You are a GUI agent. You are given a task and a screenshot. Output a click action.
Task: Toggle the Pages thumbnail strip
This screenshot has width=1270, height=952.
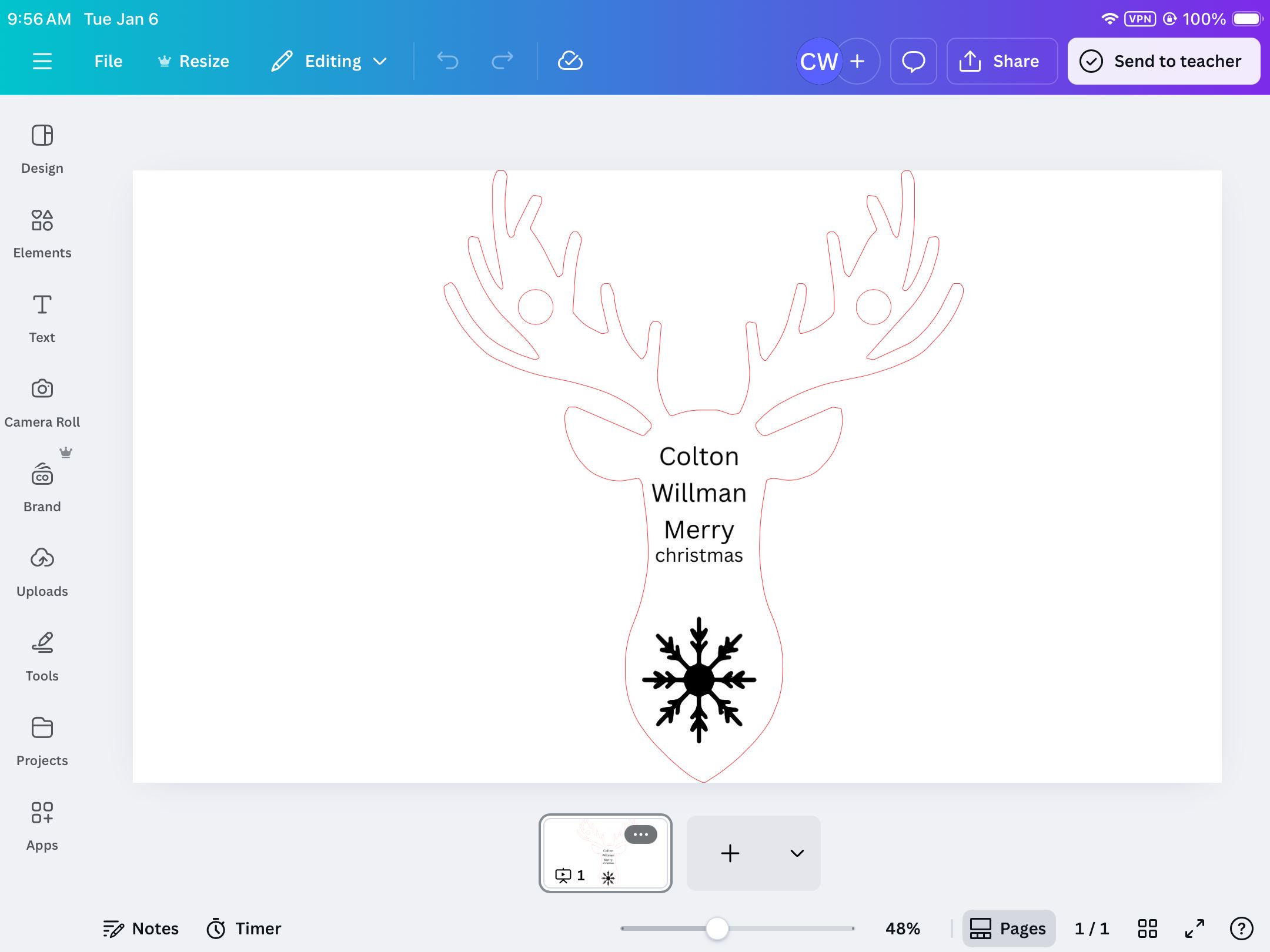click(1008, 928)
